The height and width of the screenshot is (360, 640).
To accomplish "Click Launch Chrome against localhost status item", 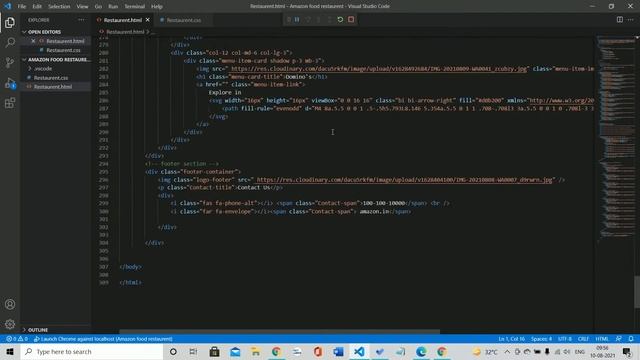I will (x=103, y=339).
